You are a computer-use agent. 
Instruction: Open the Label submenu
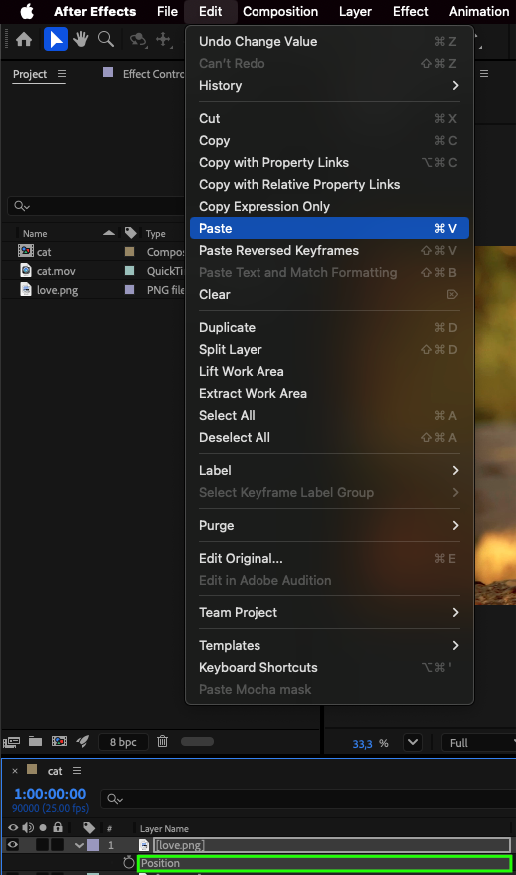[x=329, y=470]
